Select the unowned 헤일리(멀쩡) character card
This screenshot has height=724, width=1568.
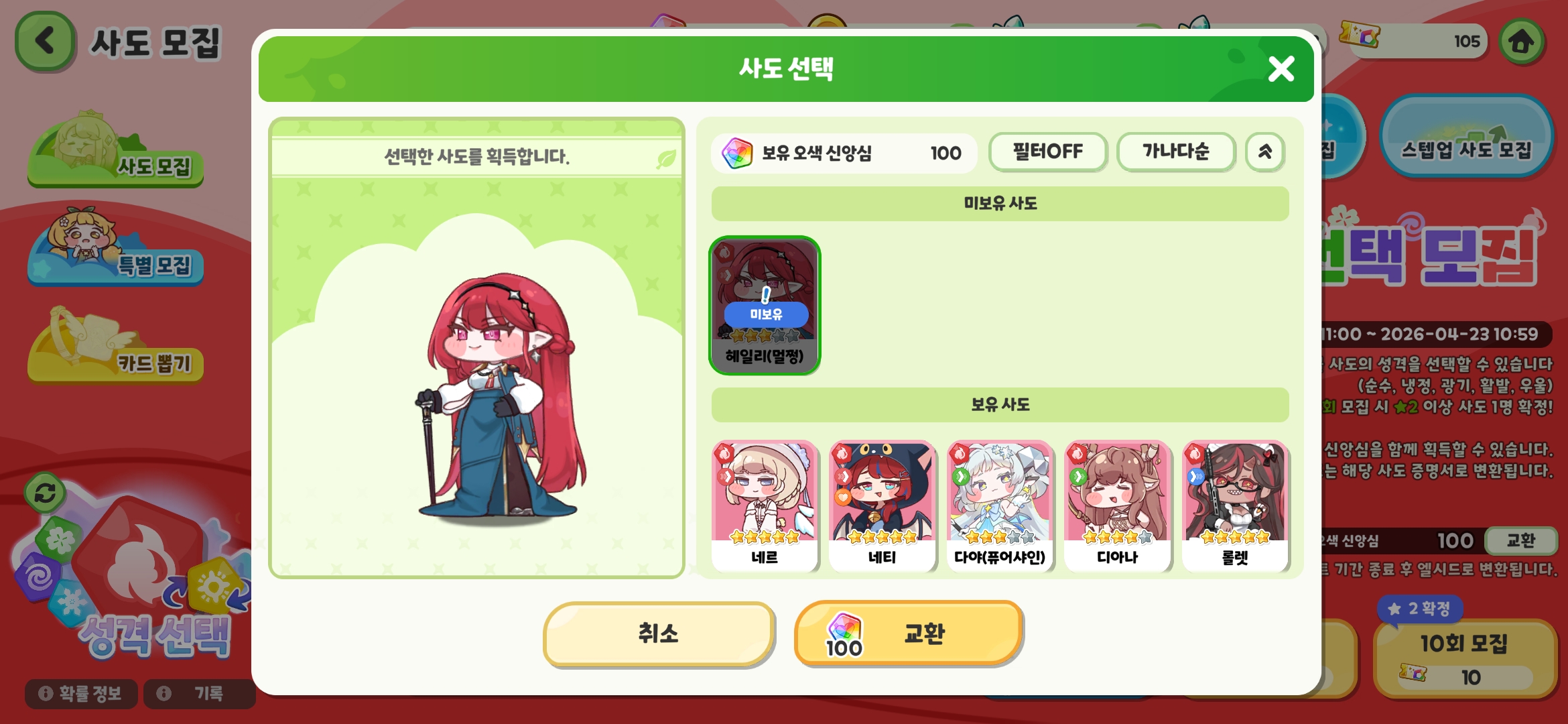[765, 305]
